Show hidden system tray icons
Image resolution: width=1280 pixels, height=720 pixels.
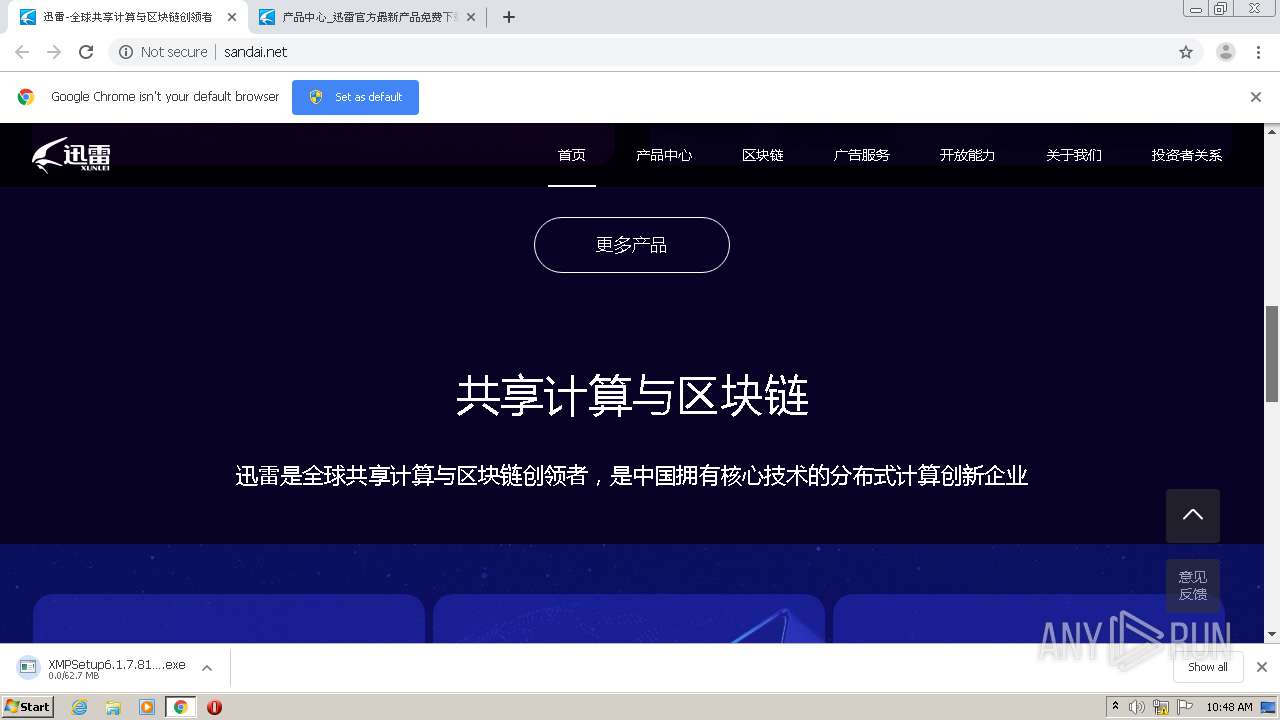[1116, 707]
